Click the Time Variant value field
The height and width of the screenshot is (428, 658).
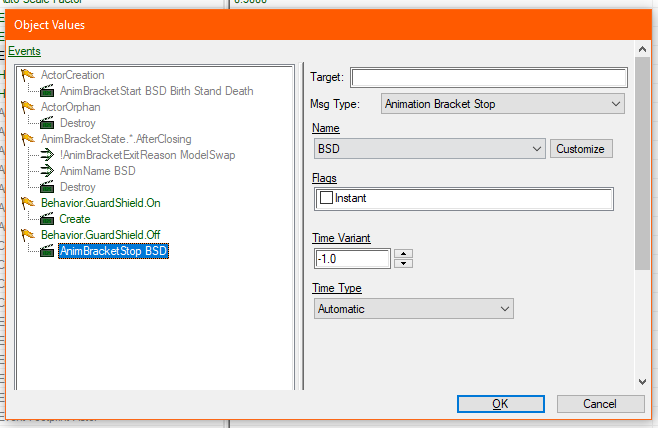[x=352, y=258]
